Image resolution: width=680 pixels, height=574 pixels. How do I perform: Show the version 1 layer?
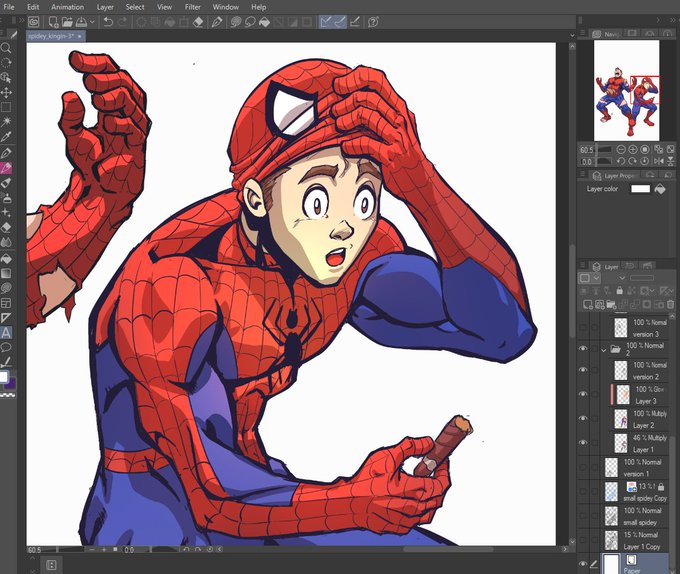click(583, 467)
